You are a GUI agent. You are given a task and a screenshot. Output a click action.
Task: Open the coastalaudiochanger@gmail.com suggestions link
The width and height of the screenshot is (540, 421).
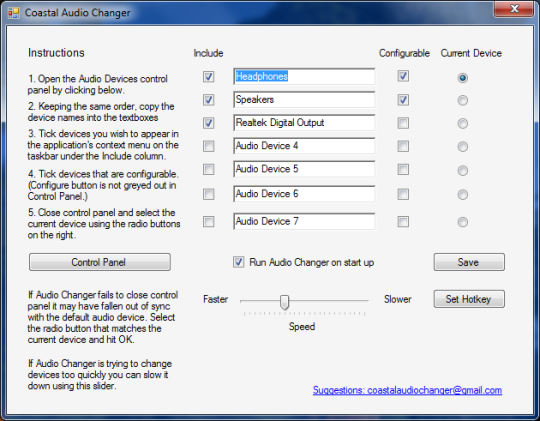pyautogui.click(x=407, y=390)
